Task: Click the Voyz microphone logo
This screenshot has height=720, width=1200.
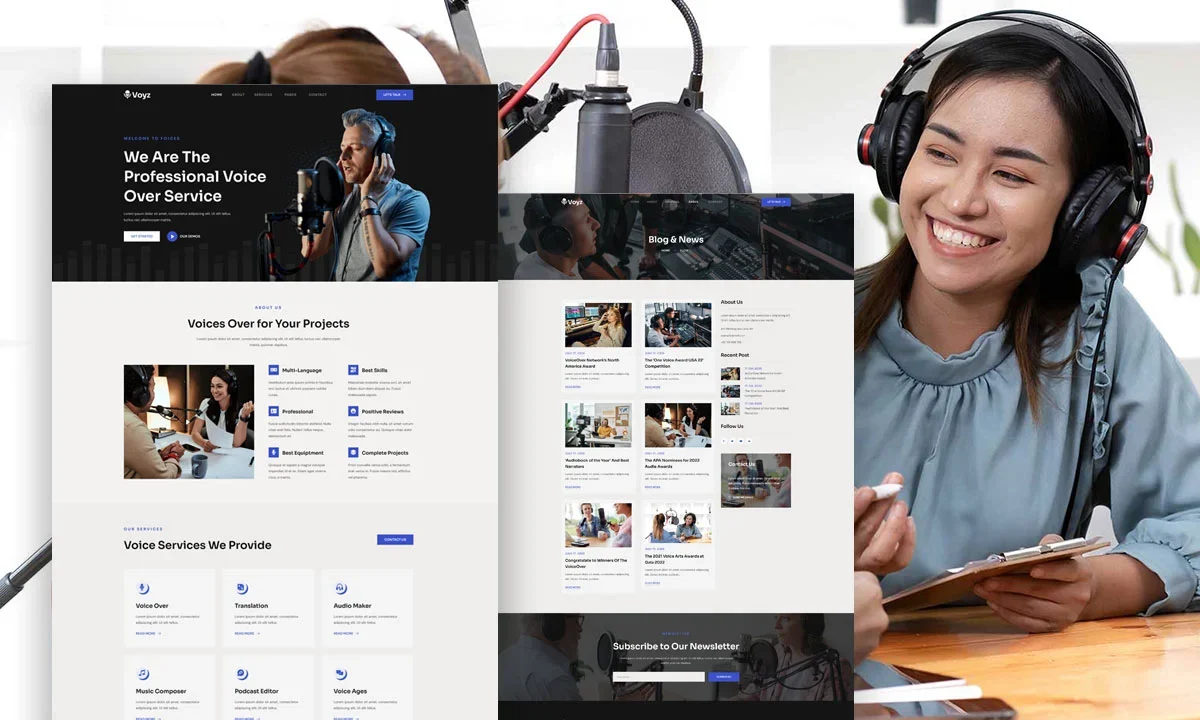Action: pyautogui.click(x=129, y=93)
